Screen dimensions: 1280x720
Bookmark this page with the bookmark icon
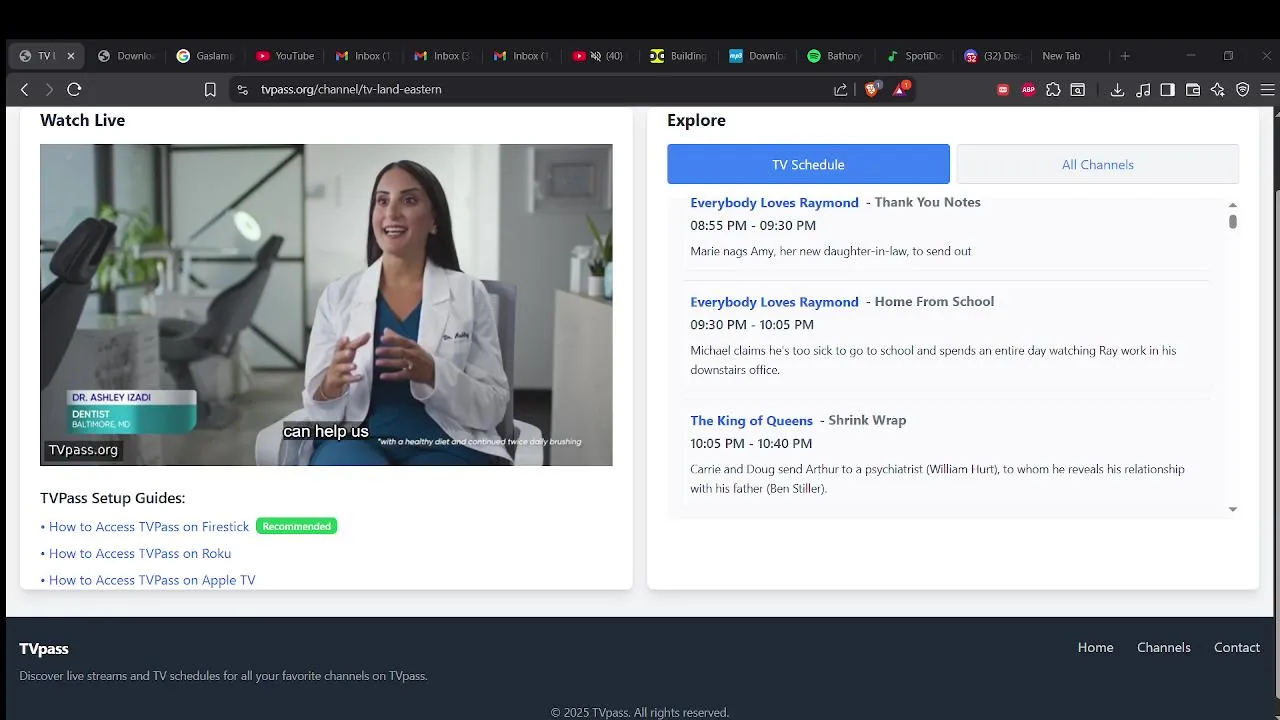point(210,89)
